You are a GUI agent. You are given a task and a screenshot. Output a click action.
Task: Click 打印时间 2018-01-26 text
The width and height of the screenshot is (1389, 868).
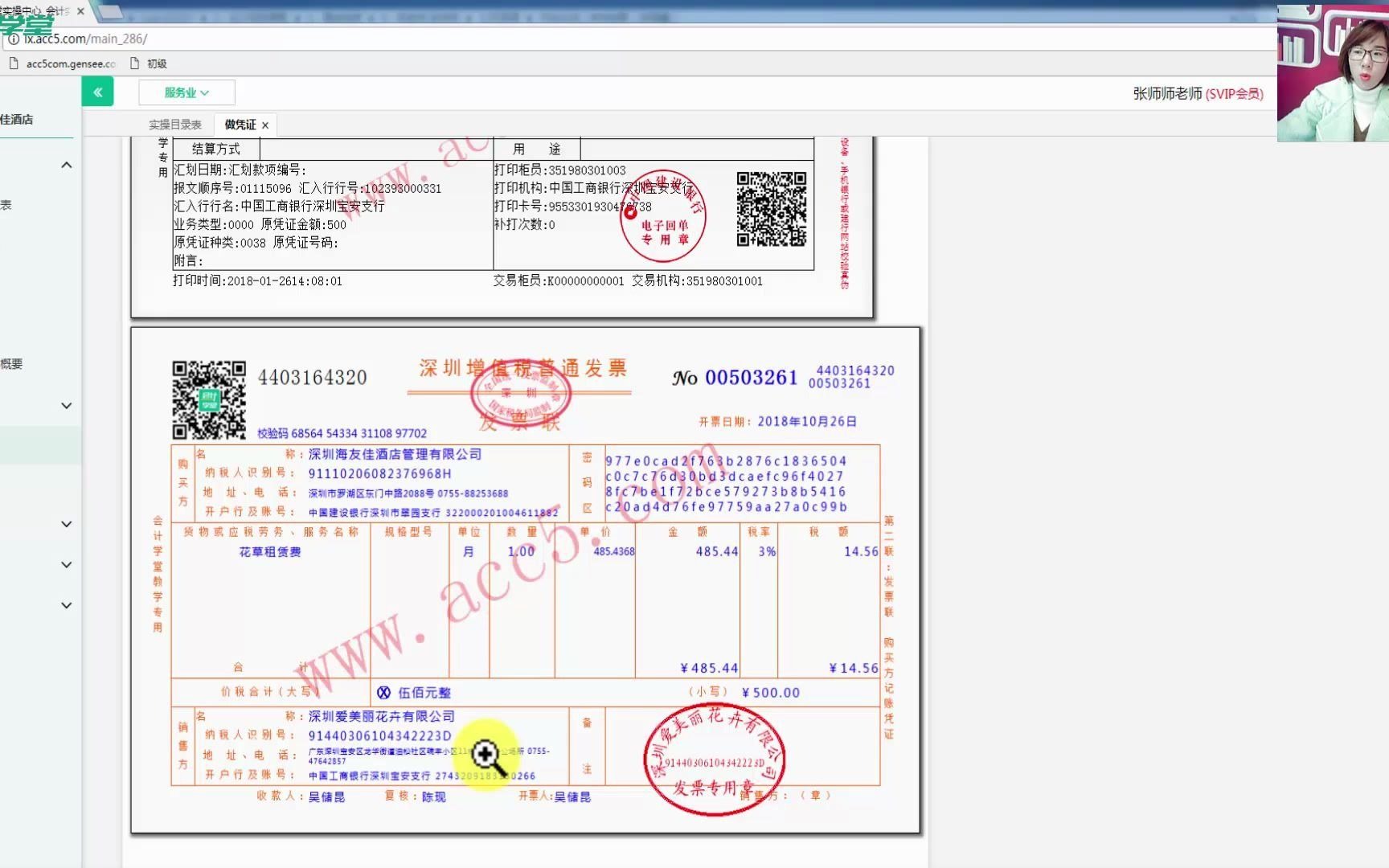(x=257, y=281)
